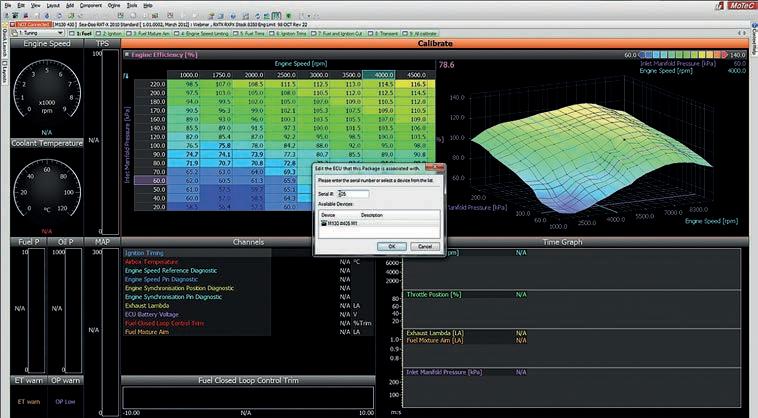Click the Engine Efficiency table title icon
The width and height of the screenshot is (758, 418).
(127, 55)
